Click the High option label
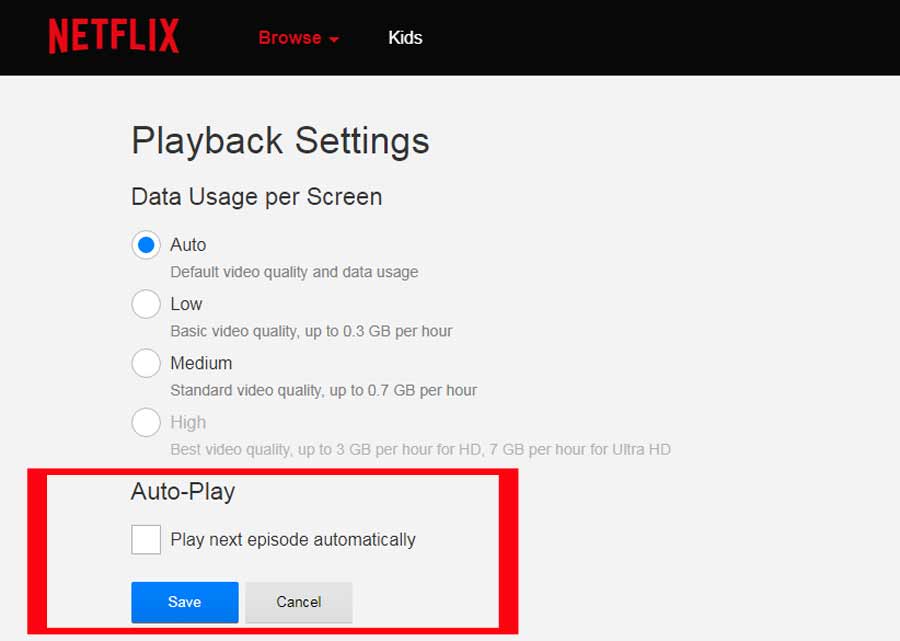The width and height of the screenshot is (900, 641). click(188, 422)
